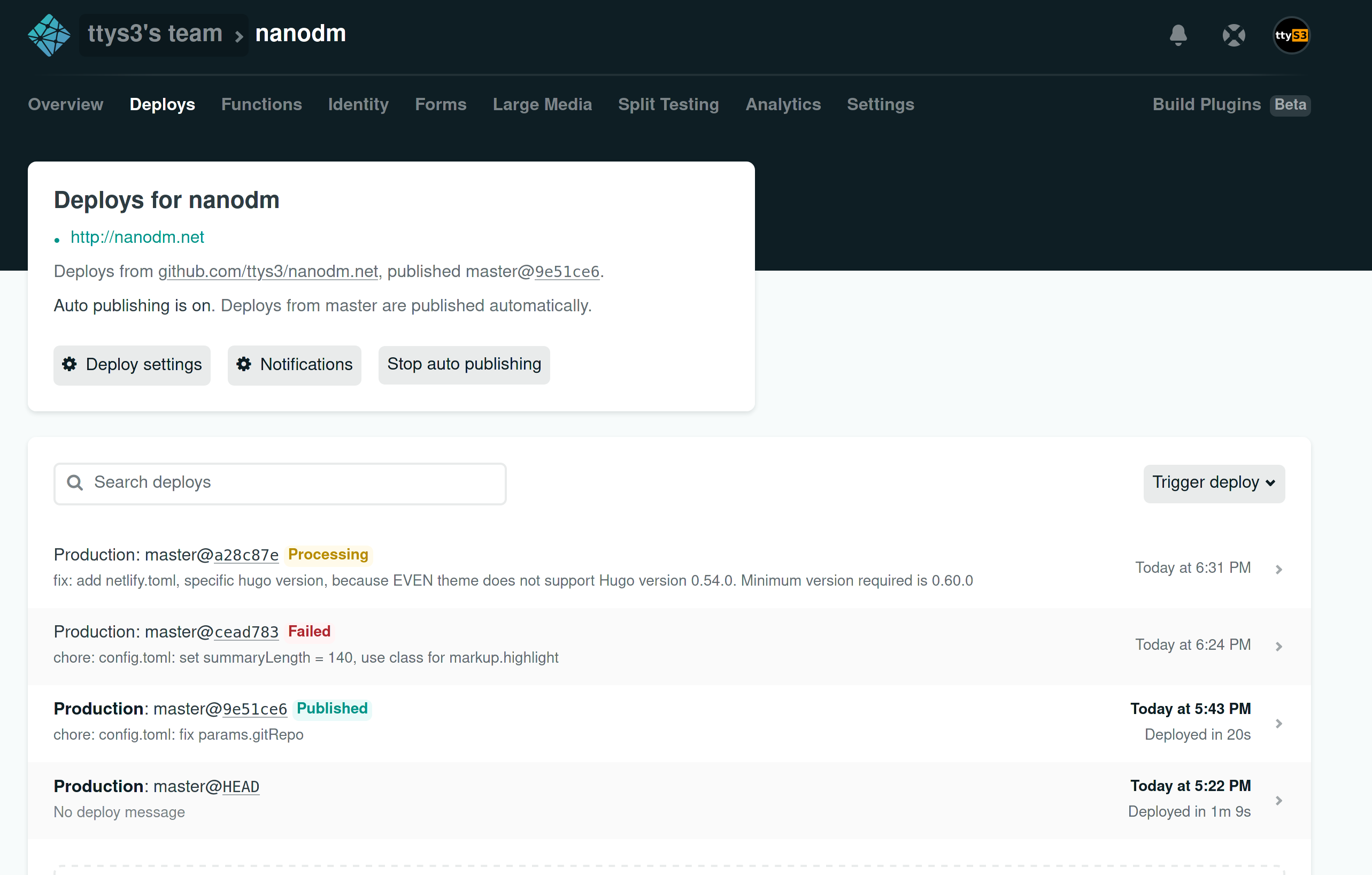Click the gear icon on Notifications button
1372x875 pixels.
[244, 364]
